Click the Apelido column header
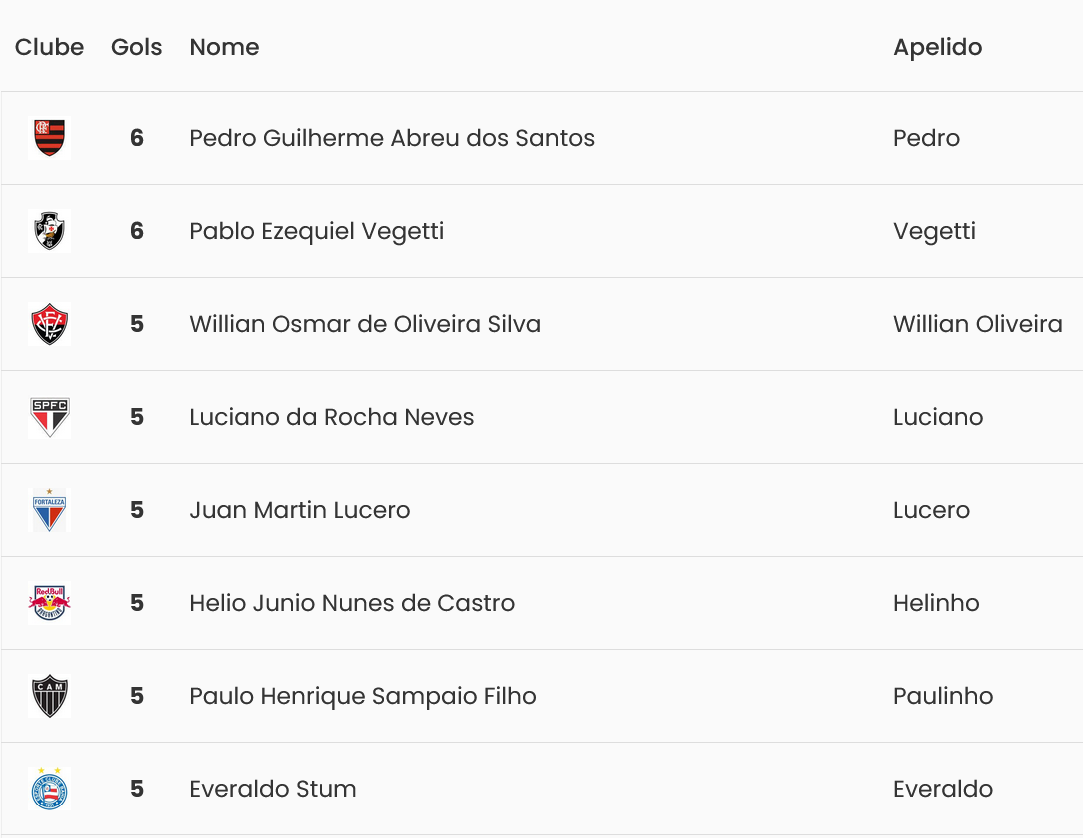1083x839 pixels. 937,47
